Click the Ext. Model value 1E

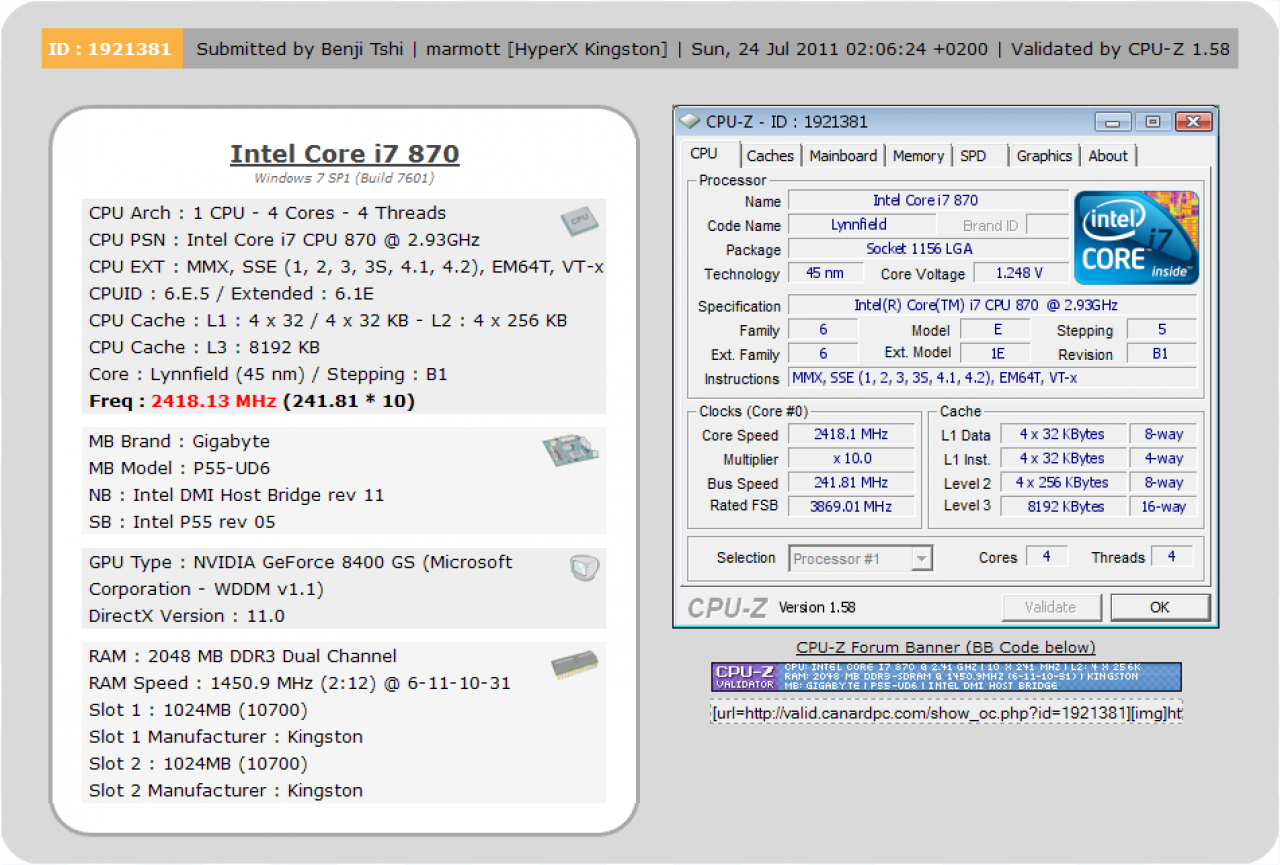pos(995,353)
